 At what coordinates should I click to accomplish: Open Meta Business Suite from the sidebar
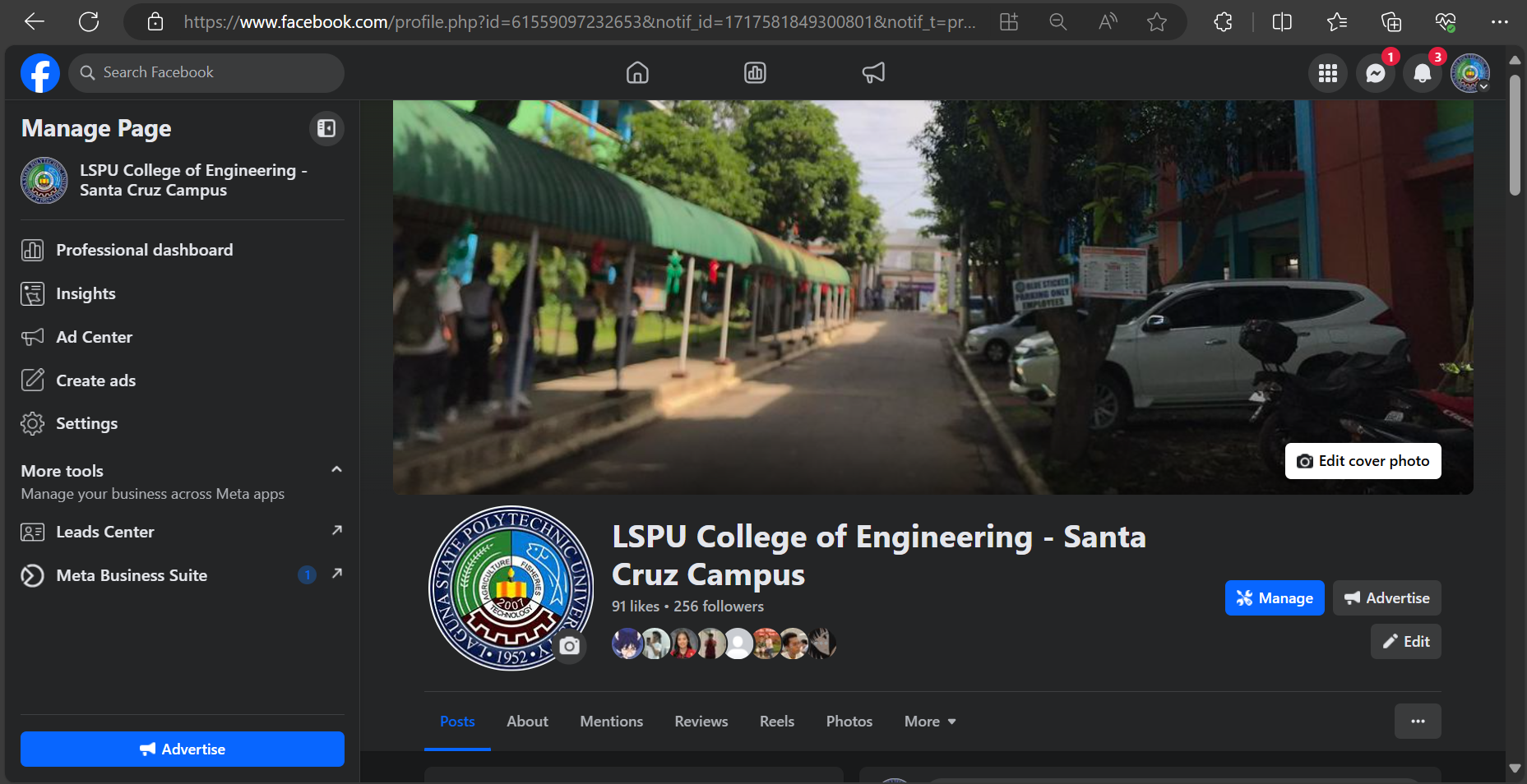pos(131,575)
